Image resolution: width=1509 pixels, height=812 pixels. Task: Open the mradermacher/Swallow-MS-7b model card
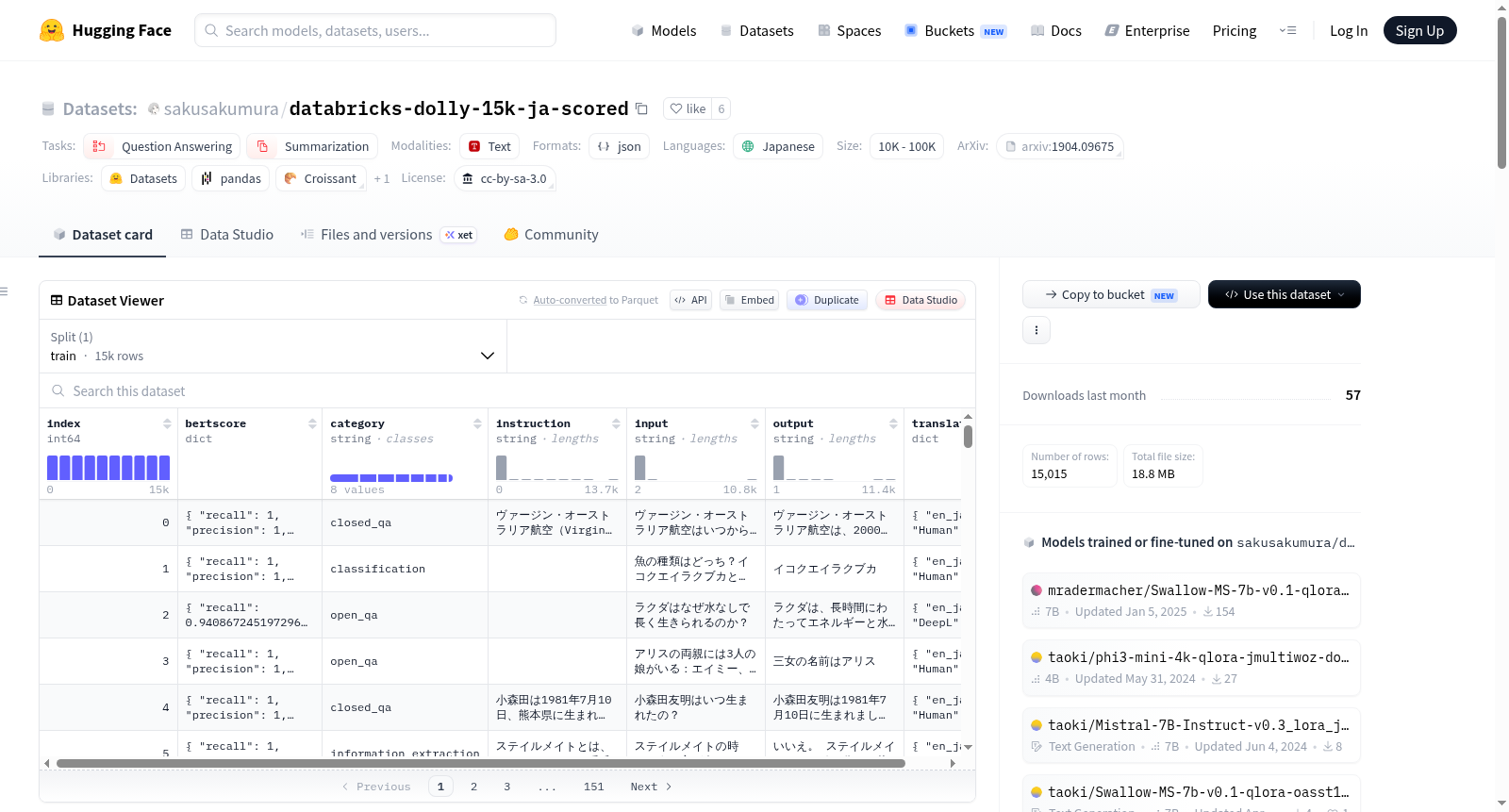[x=1191, y=600]
